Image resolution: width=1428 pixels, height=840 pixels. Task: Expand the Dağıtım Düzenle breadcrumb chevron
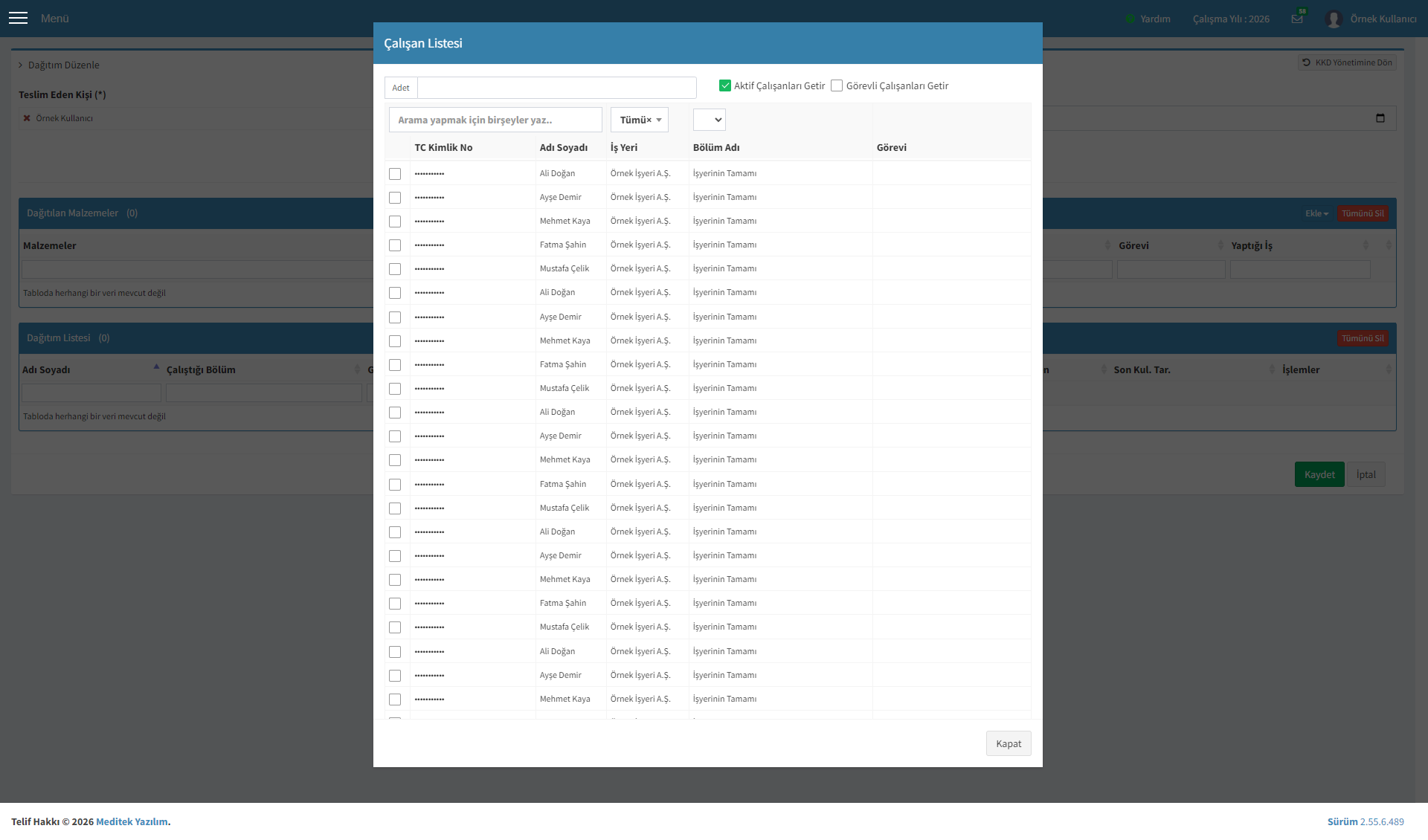pyautogui.click(x=21, y=65)
